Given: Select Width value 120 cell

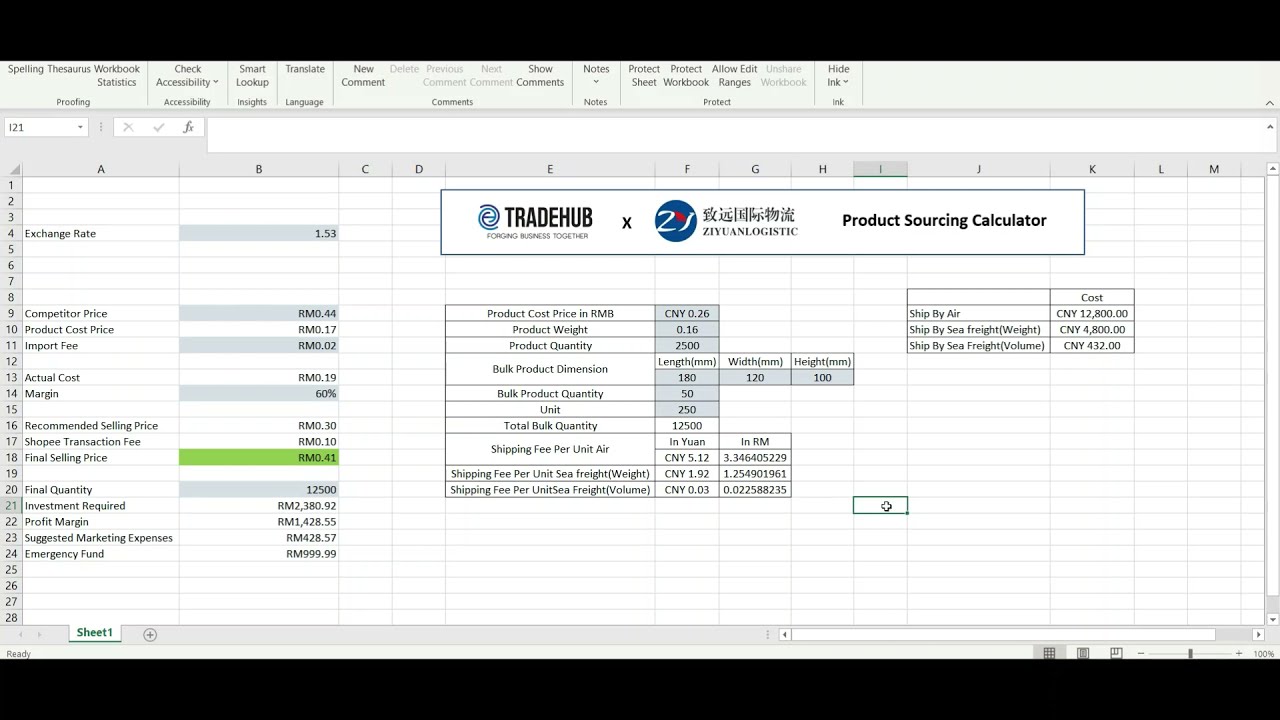Looking at the screenshot, I should [755, 377].
